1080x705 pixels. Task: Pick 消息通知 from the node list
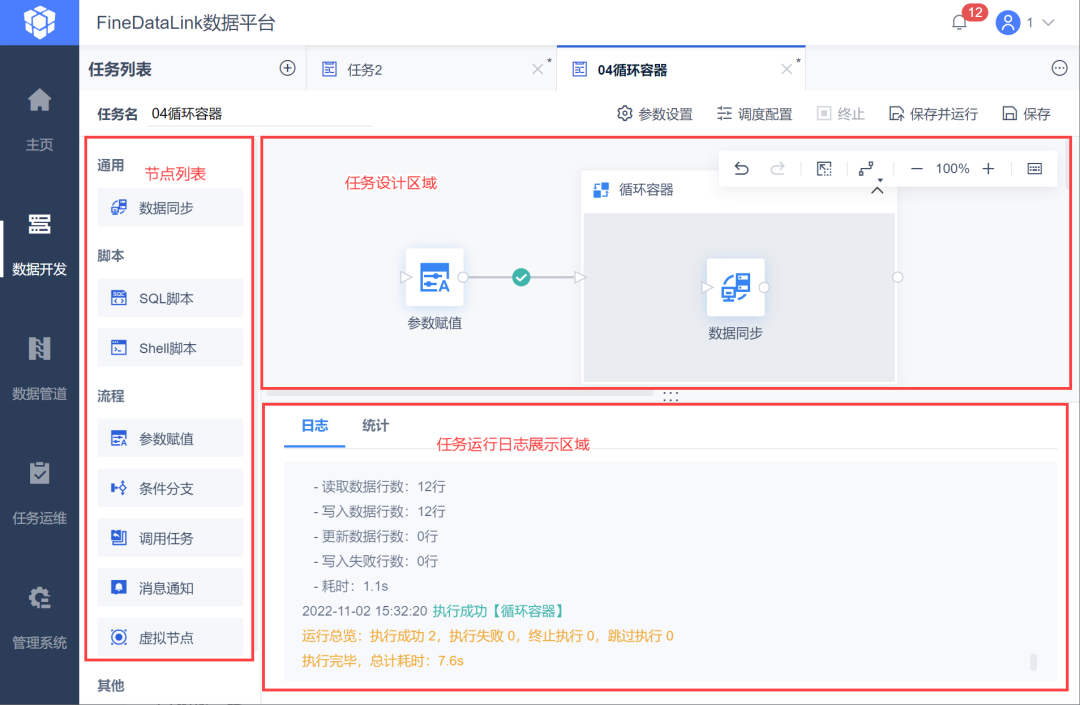tap(170, 587)
